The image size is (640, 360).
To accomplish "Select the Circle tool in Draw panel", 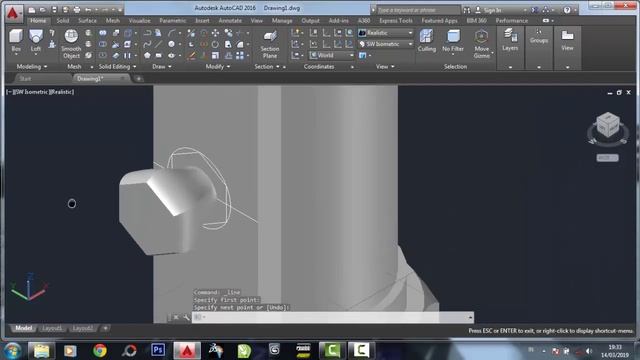I will click(172, 44).
